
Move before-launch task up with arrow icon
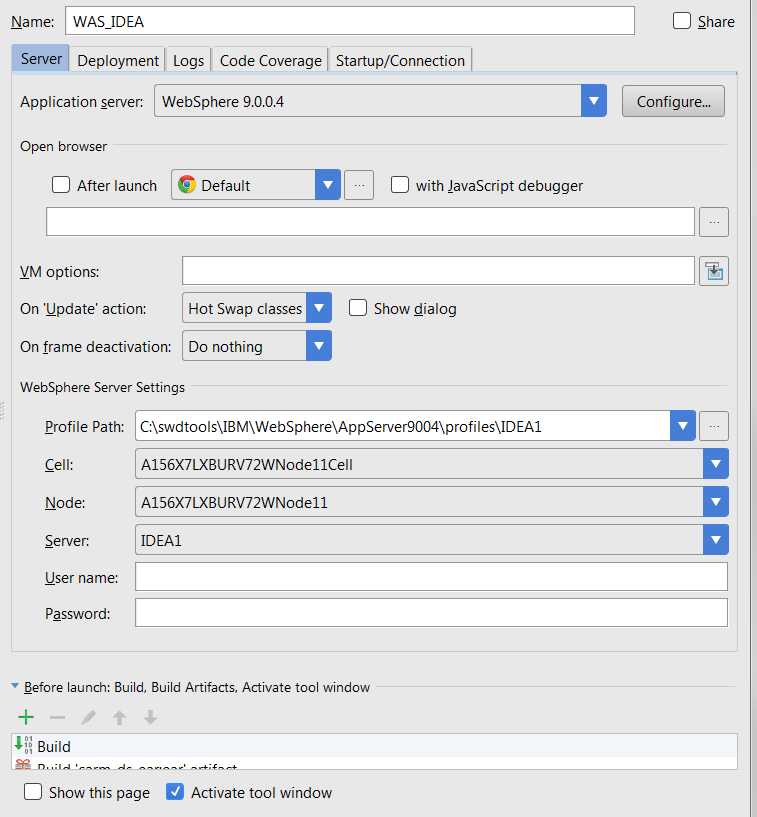119,717
